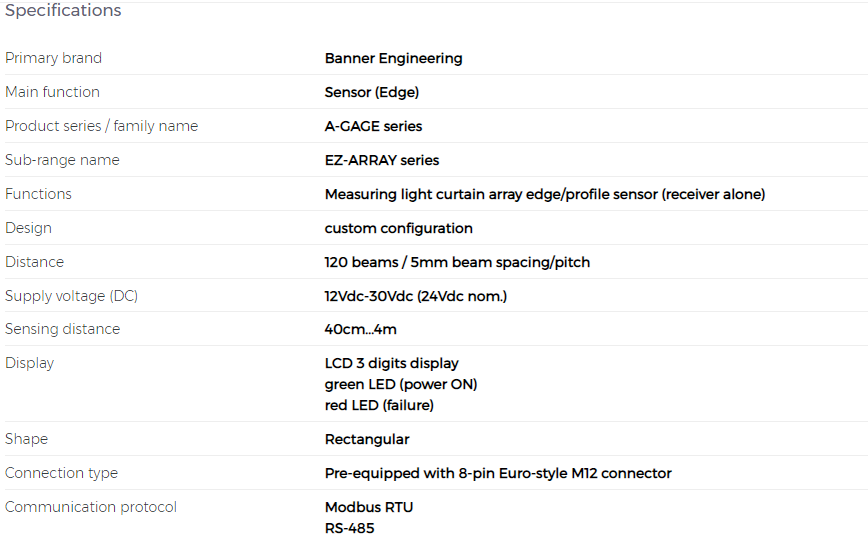Click the RS-485 protocol value
This screenshot has height=541, width=868.
tap(350, 528)
